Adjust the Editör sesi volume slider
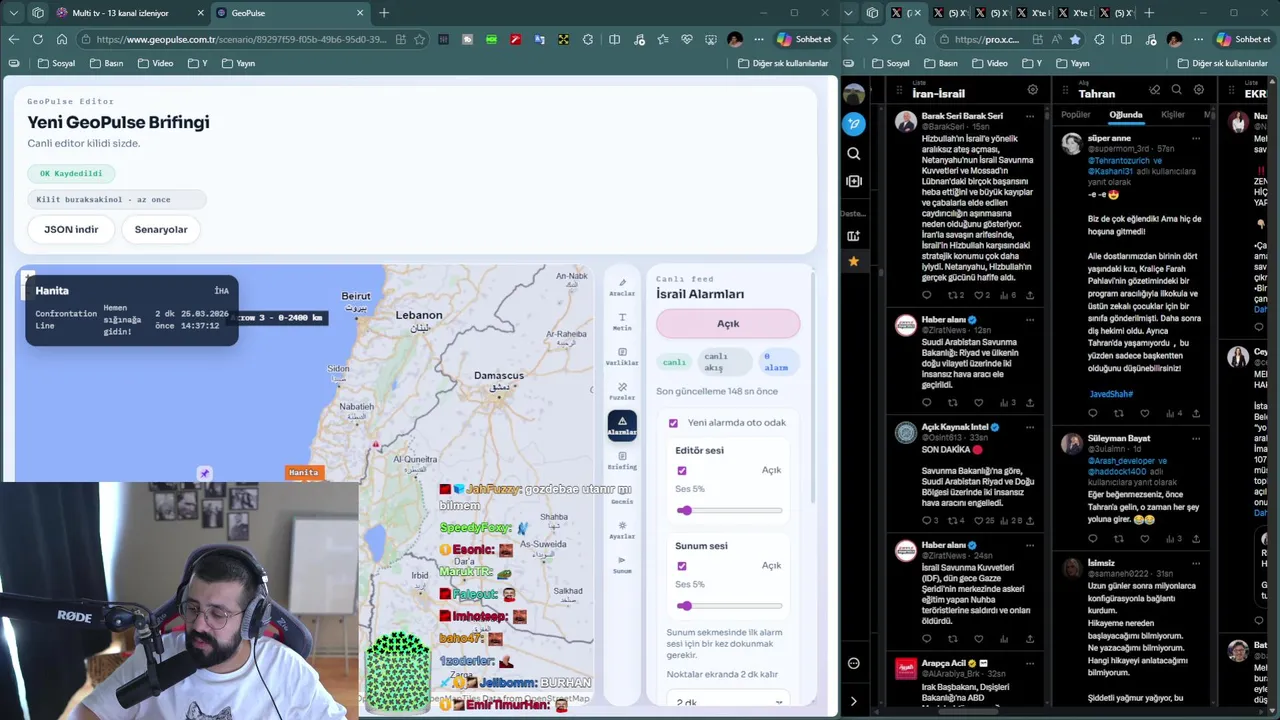The image size is (1280, 720). [729, 511]
